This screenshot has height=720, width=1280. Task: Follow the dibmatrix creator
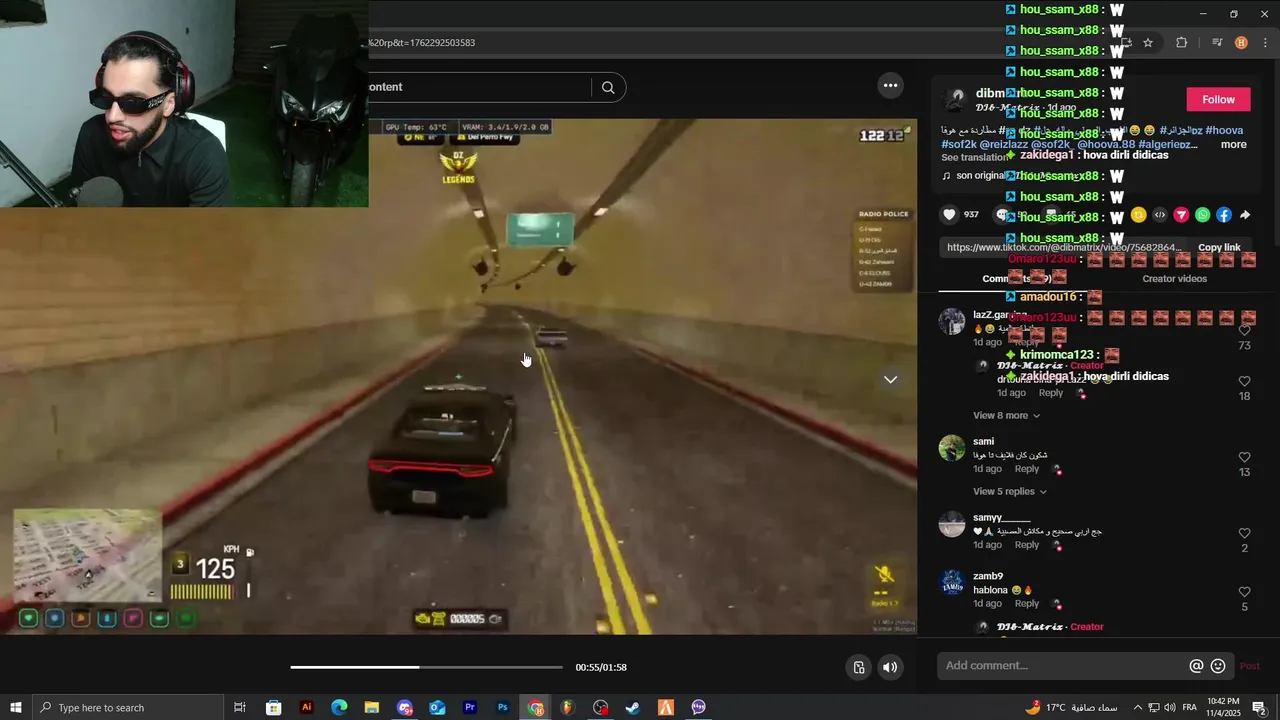pyautogui.click(x=1218, y=99)
